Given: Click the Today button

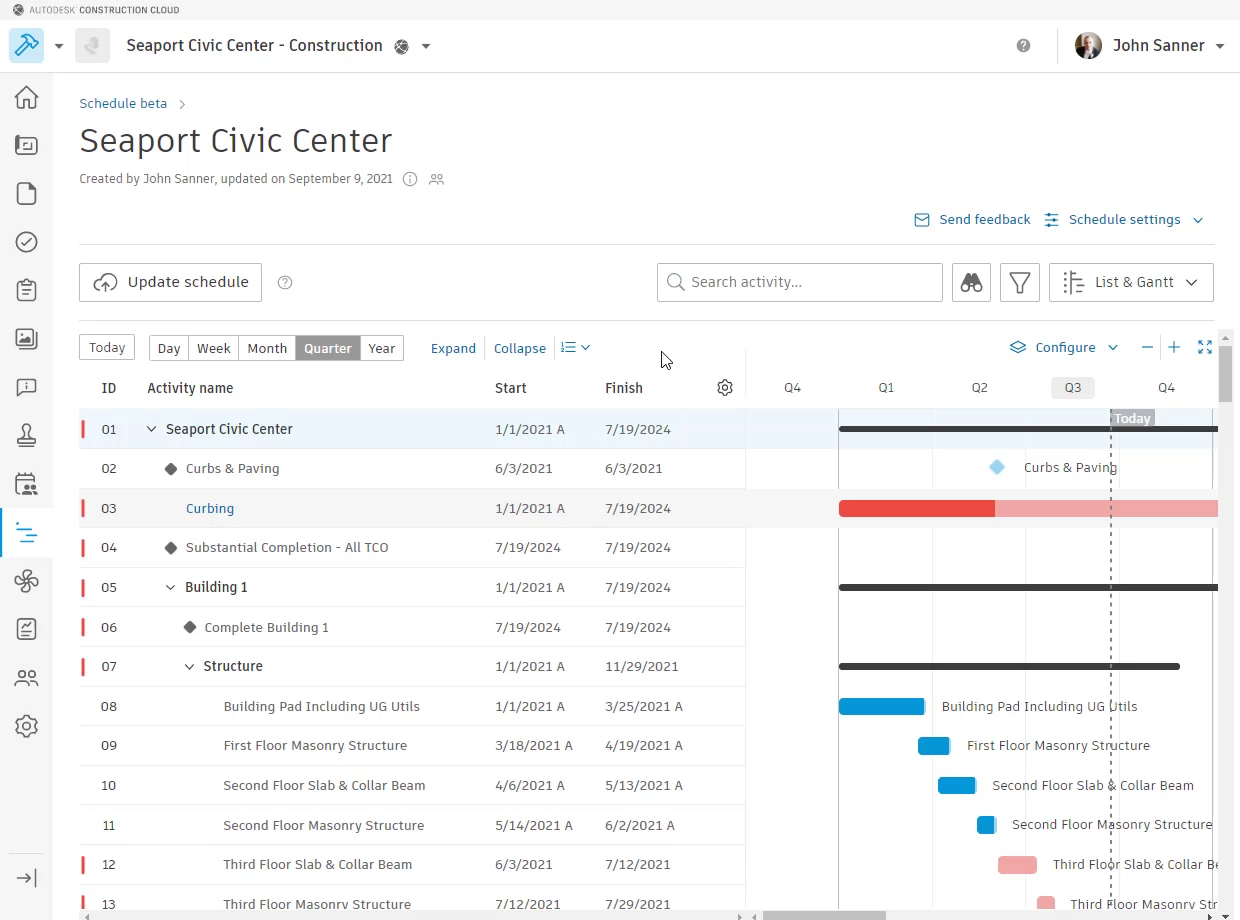Looking at the screenshot, I should (x=107, y=348).
